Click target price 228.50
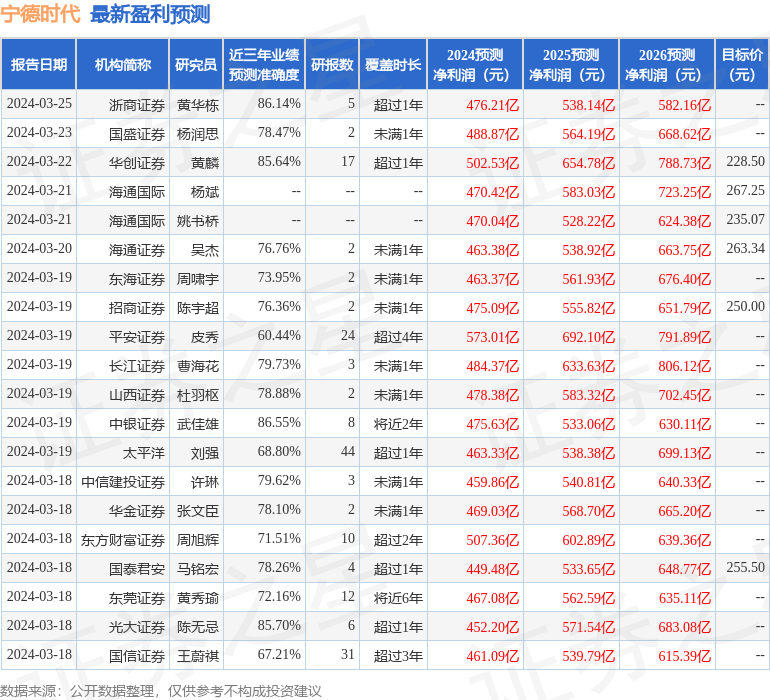 [x=745, y=162]
